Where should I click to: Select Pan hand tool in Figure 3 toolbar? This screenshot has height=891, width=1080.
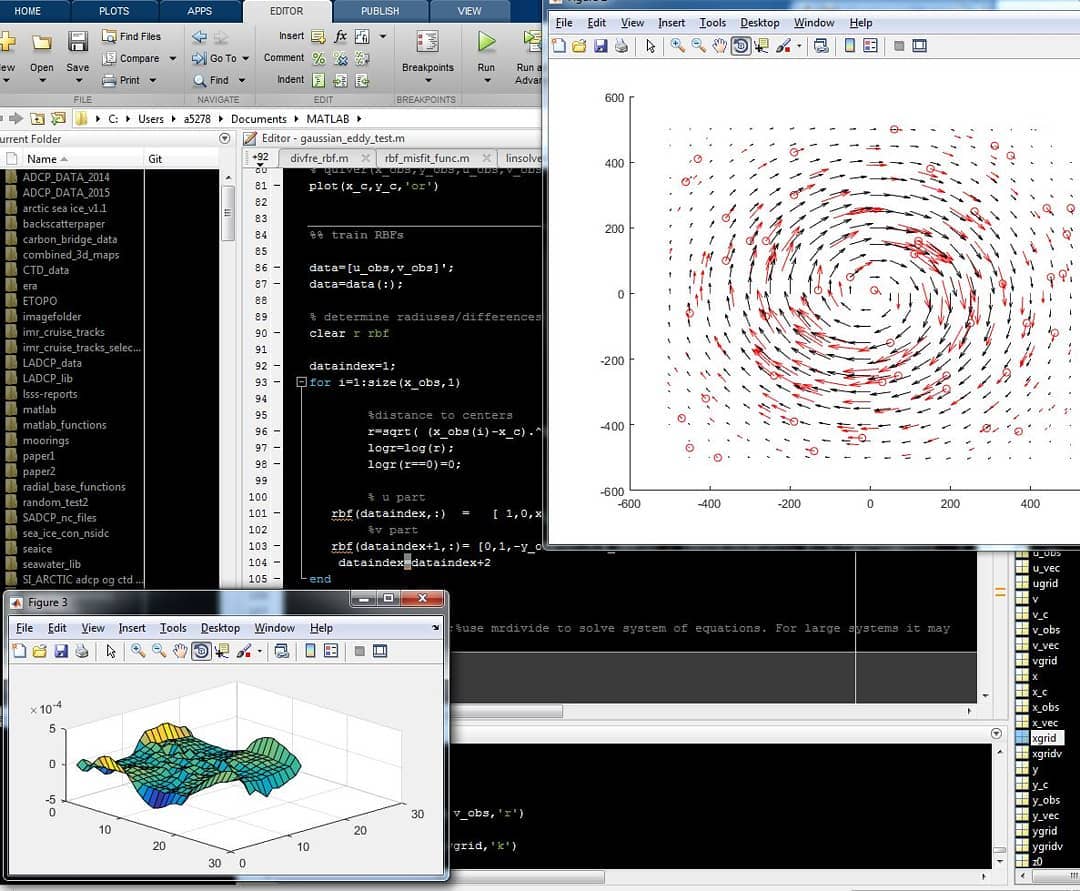[180, 651]
